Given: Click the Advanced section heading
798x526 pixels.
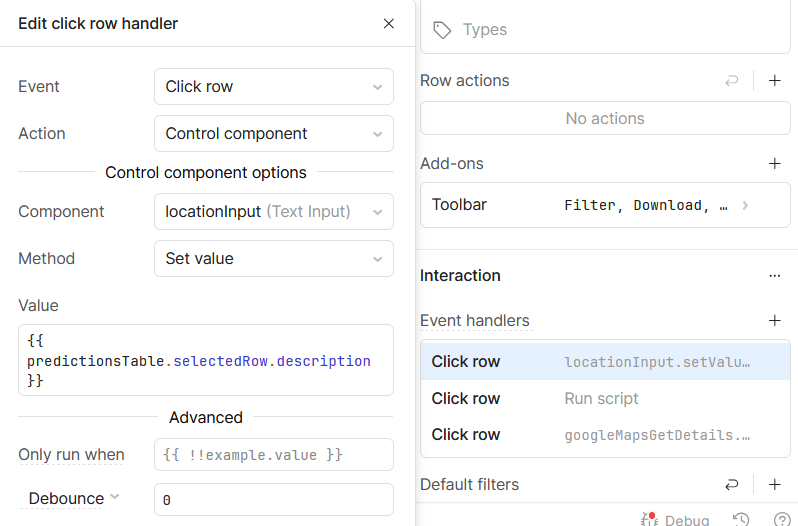Looking at the screenshot, I should coord(206,417).
